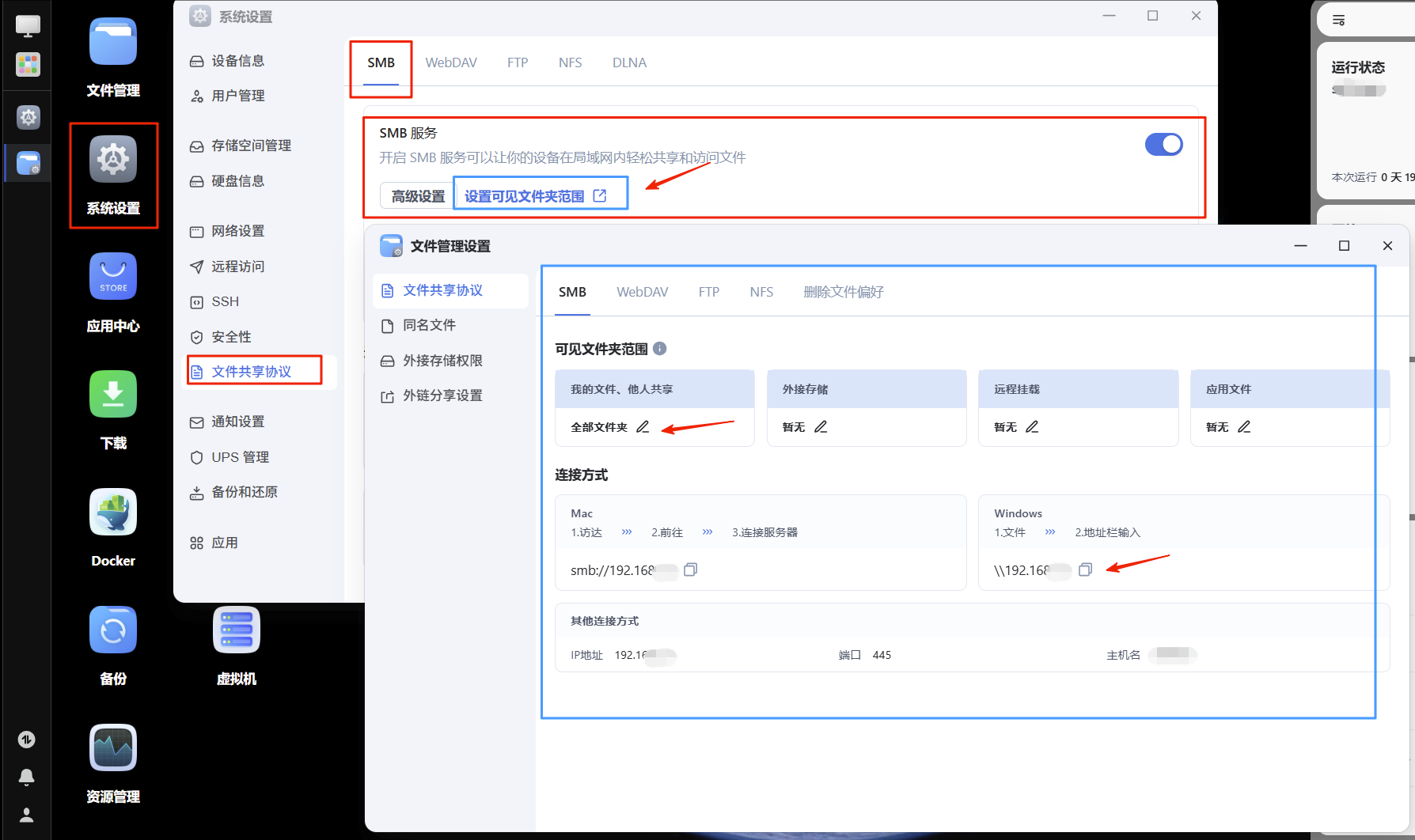Open the 文件管理 desktop app icon
Viewport: 1415px width, 840px height.
[x=113, y=43]
